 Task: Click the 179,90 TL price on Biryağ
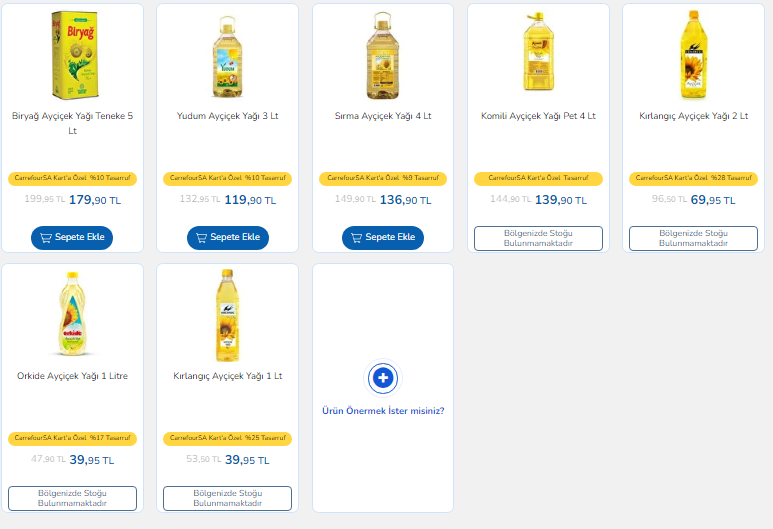[94, 200]
